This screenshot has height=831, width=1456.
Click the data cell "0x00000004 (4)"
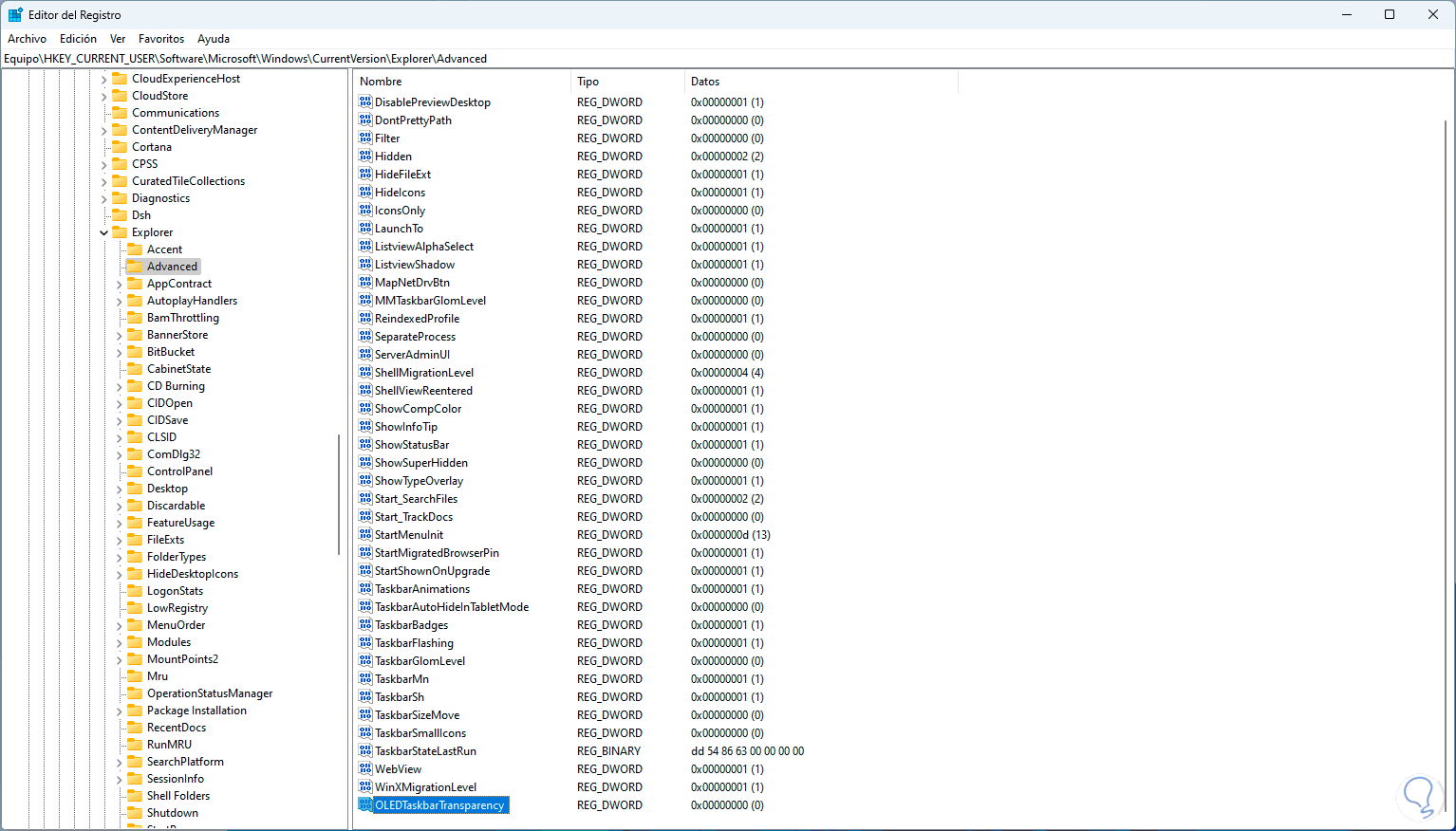coord(727,372)
